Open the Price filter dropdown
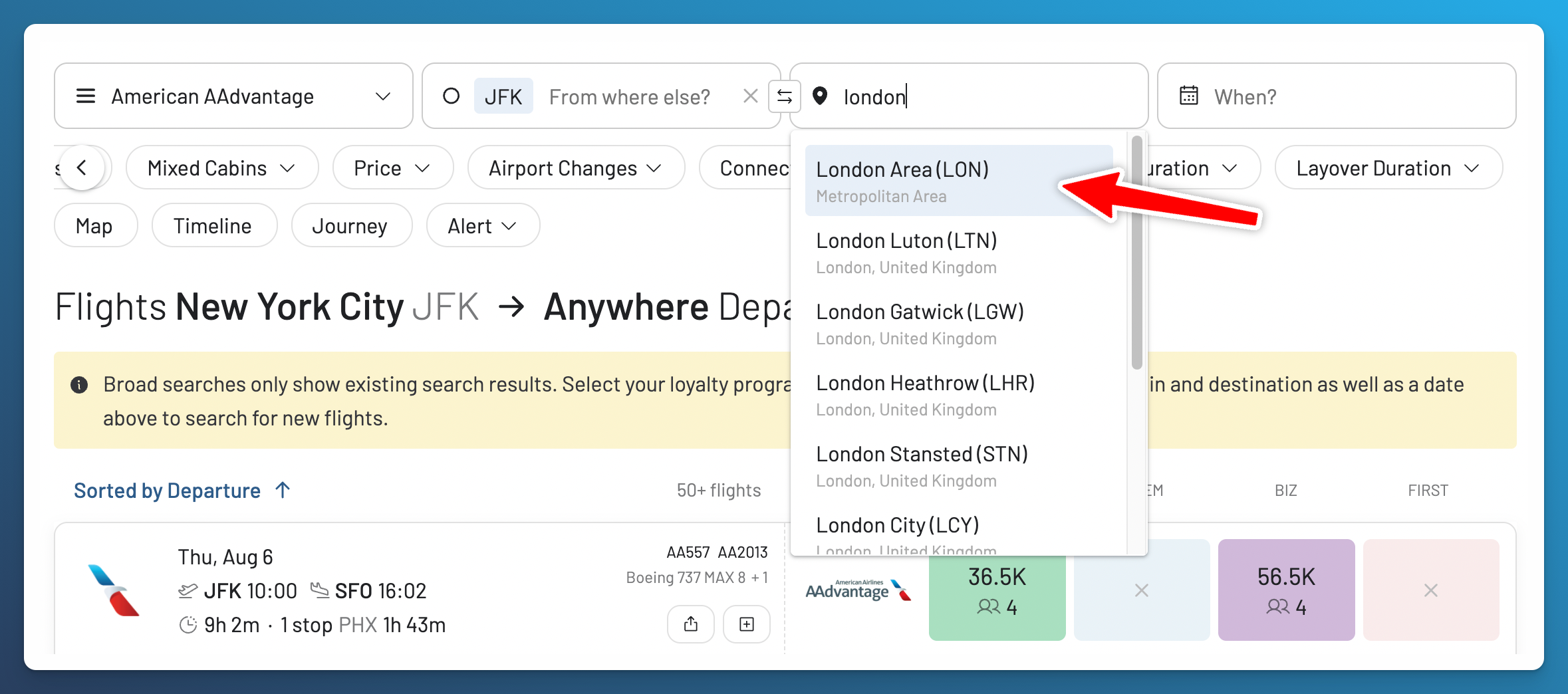This screenshot has width=1568, height=694. [x=393, y=168]
